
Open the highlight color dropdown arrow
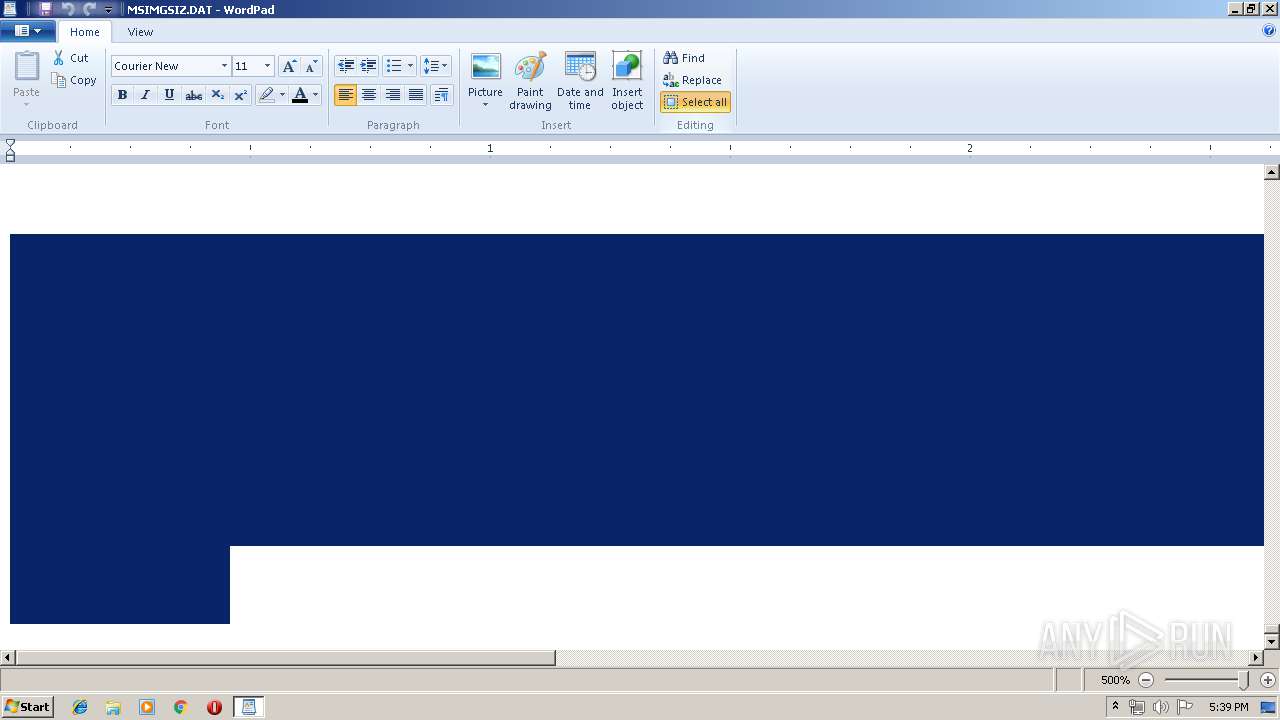(282, 95)
